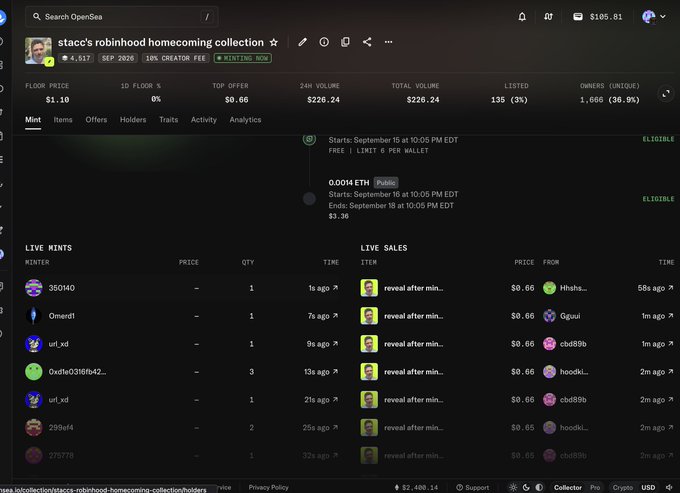The image size is (680, 493).
Task: Open the Activity tab
Action: 204,120
